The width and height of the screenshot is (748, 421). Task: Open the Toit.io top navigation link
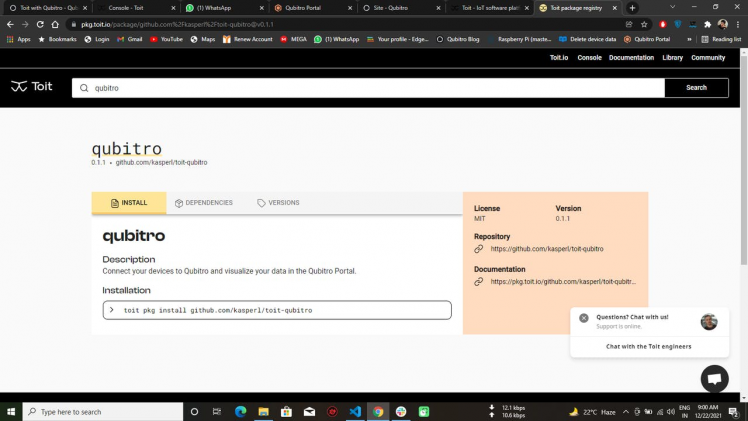tap(559, 58)
